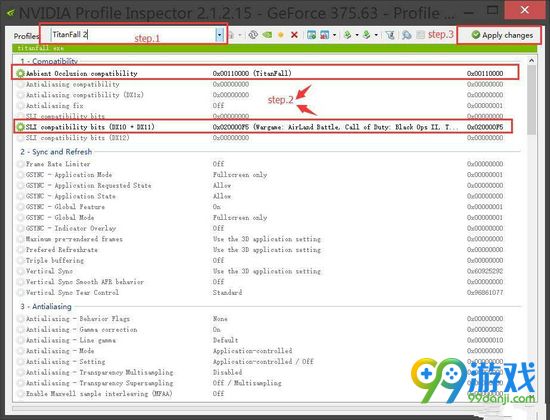Select GSYNC - Indicator Overlay setting

pyautogui.click(x=265, y=228)
